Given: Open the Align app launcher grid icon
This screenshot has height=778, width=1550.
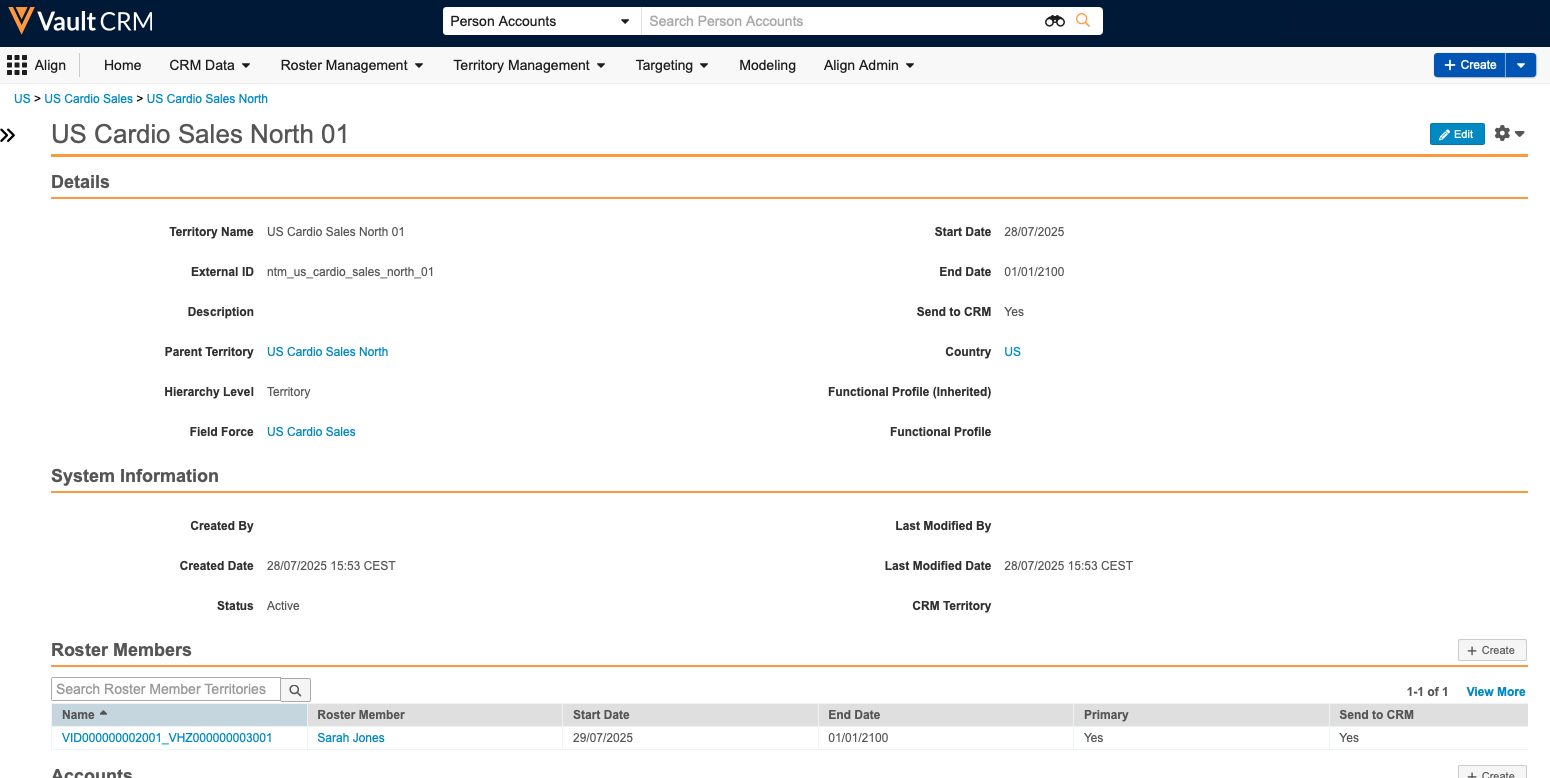Looking at the screenshot, I should [x=17, y=66].
